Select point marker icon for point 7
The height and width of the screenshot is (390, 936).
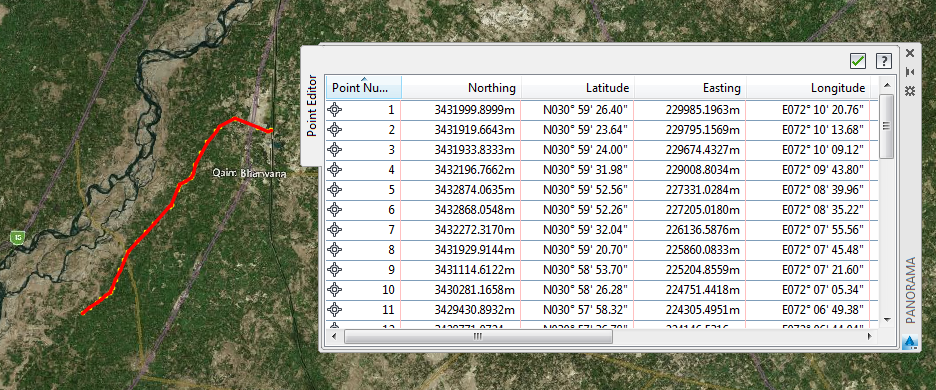(x=335, y=230)
